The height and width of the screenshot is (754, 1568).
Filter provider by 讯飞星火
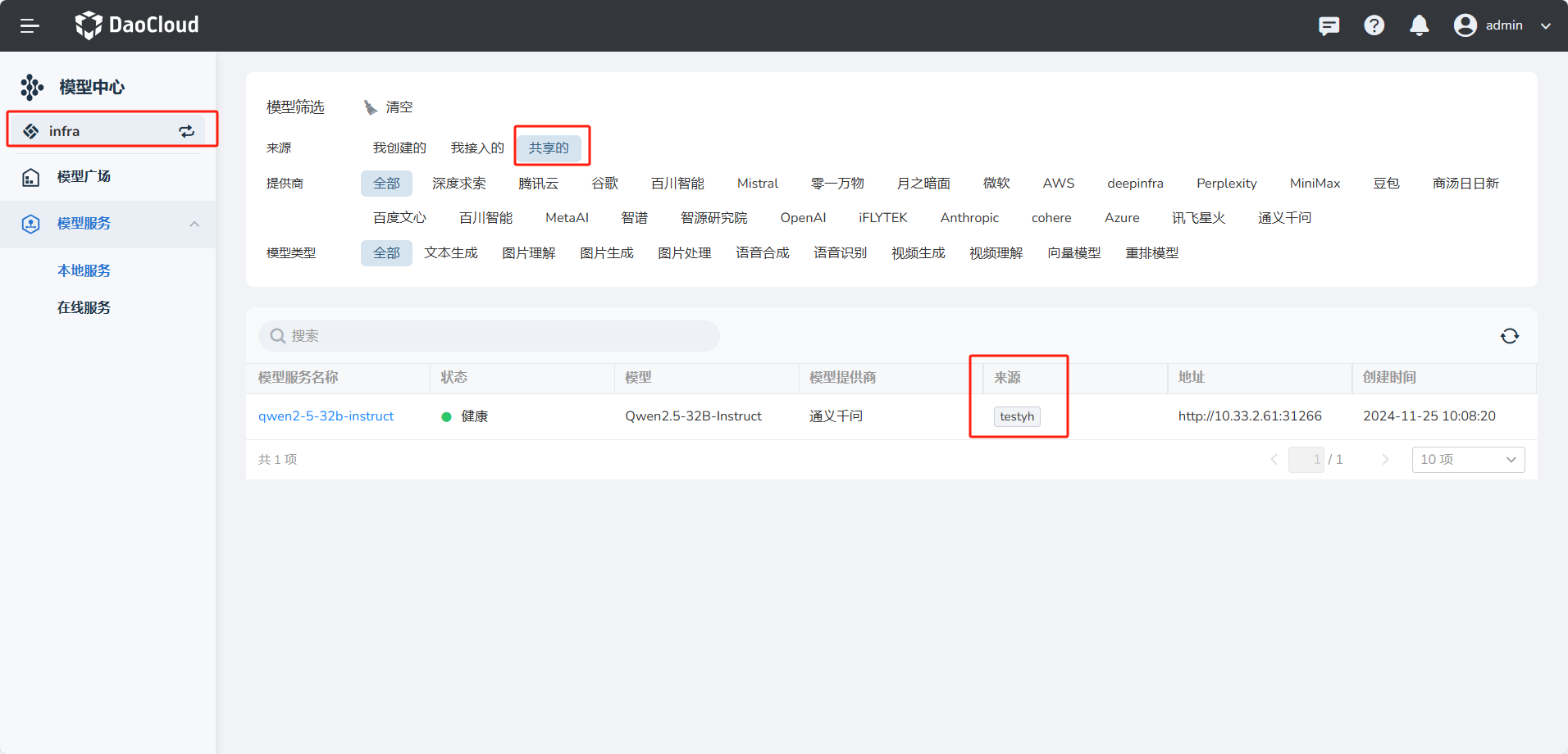click(x=1198, y=218)
